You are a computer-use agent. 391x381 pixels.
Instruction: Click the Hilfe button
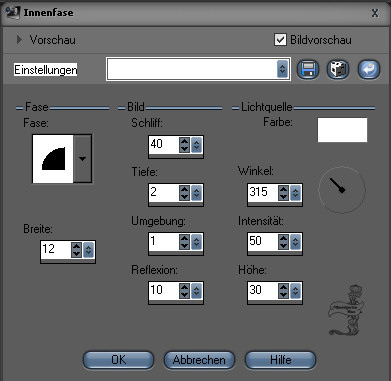click(280, 360)
